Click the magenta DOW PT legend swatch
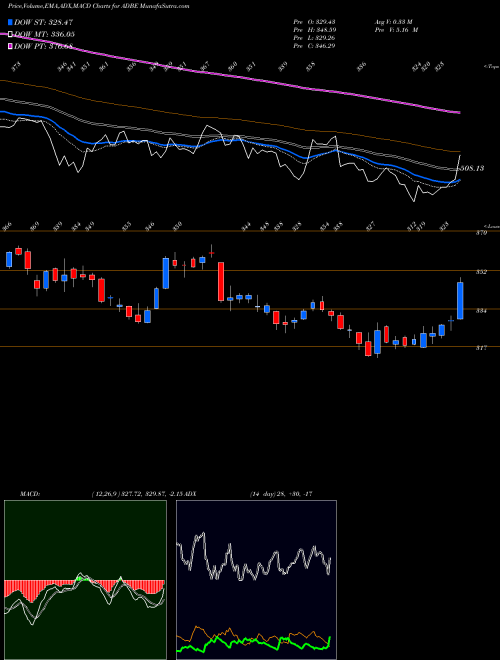 [11, 46]
